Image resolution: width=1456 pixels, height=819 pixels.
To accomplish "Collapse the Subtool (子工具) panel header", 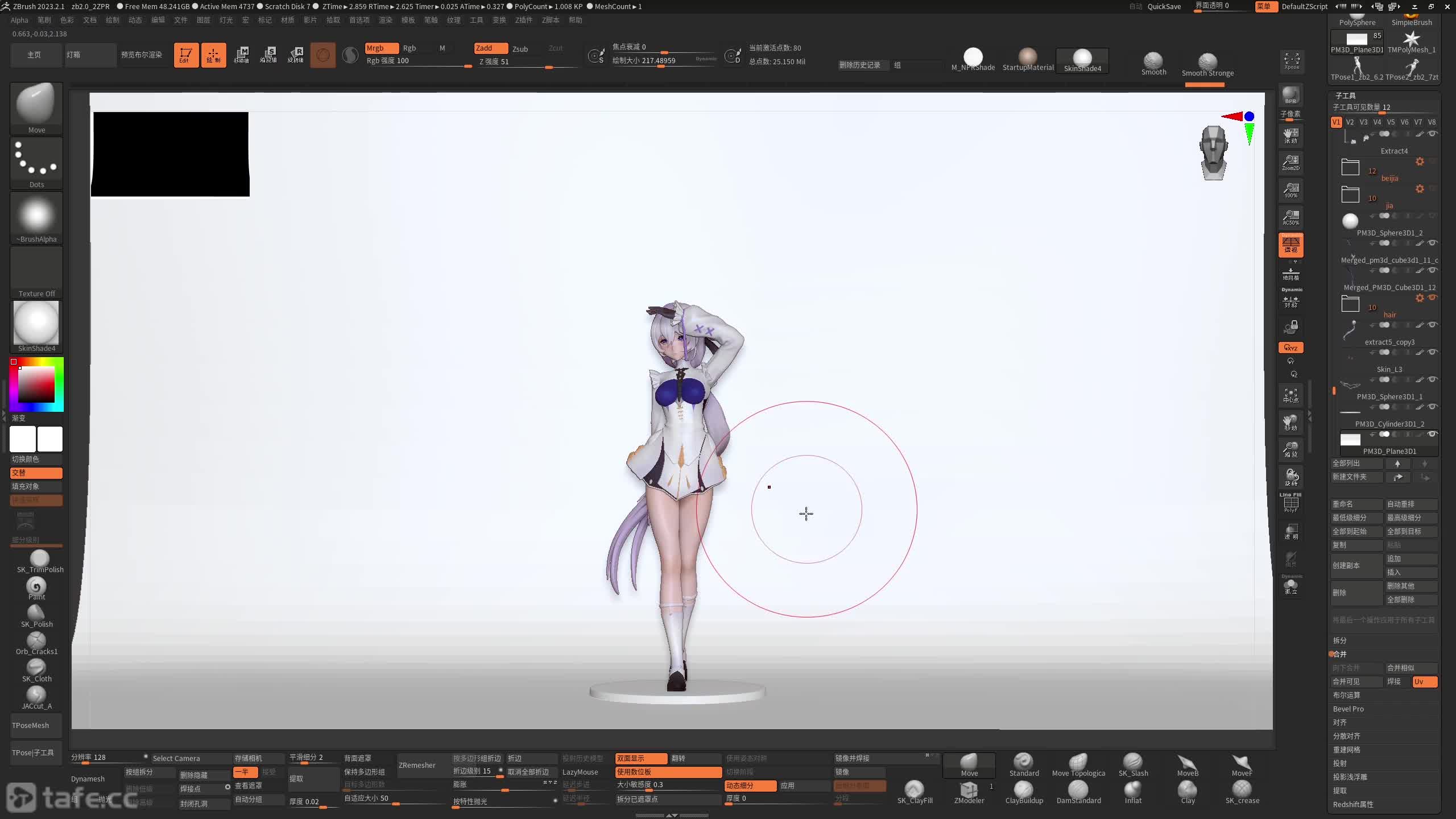I will pyautogui.click(x=1346, y=96).
